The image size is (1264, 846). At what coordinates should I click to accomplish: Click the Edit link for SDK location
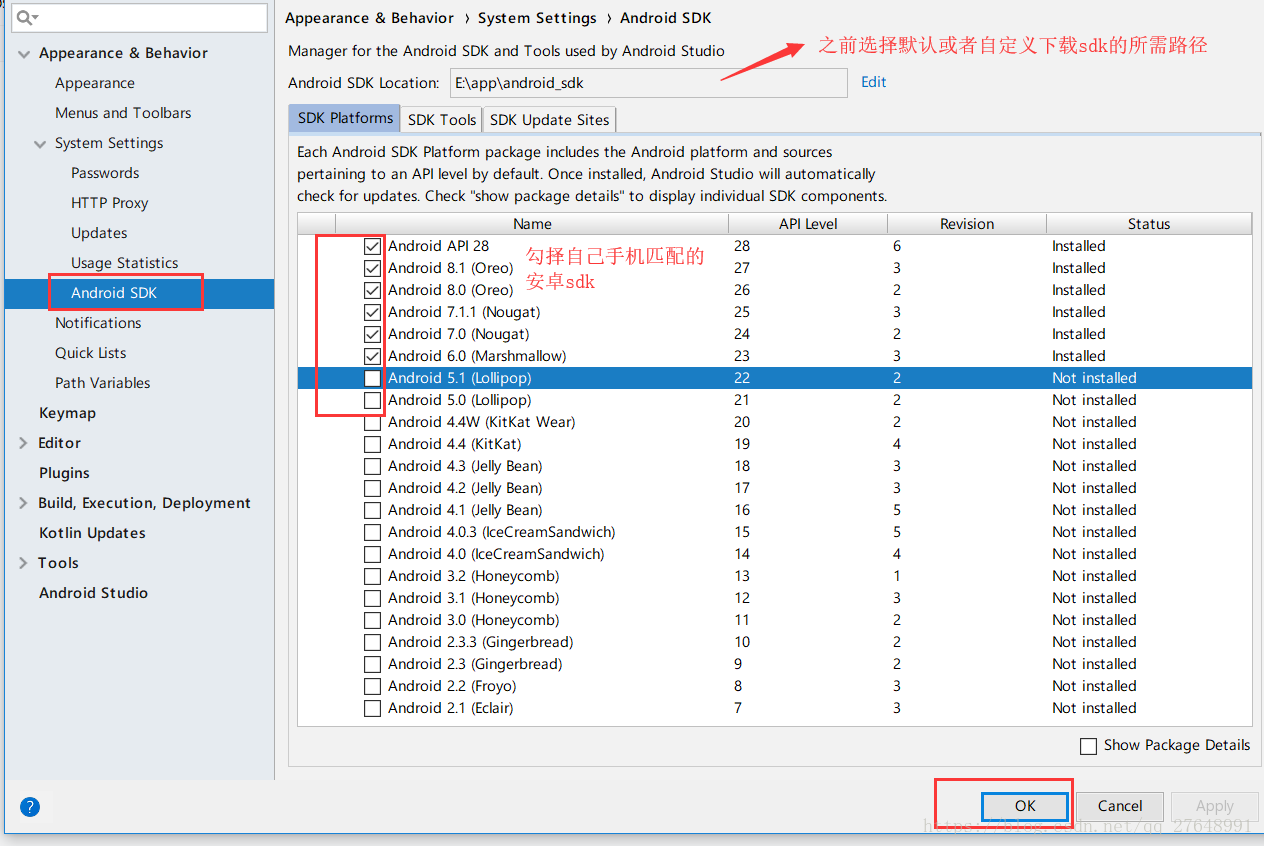click(874, 82)
